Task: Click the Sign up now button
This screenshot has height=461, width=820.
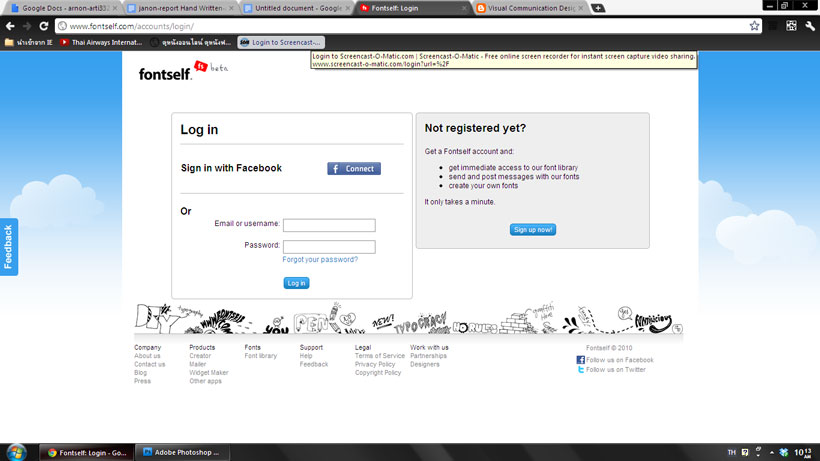Action: tap(533, 229)
